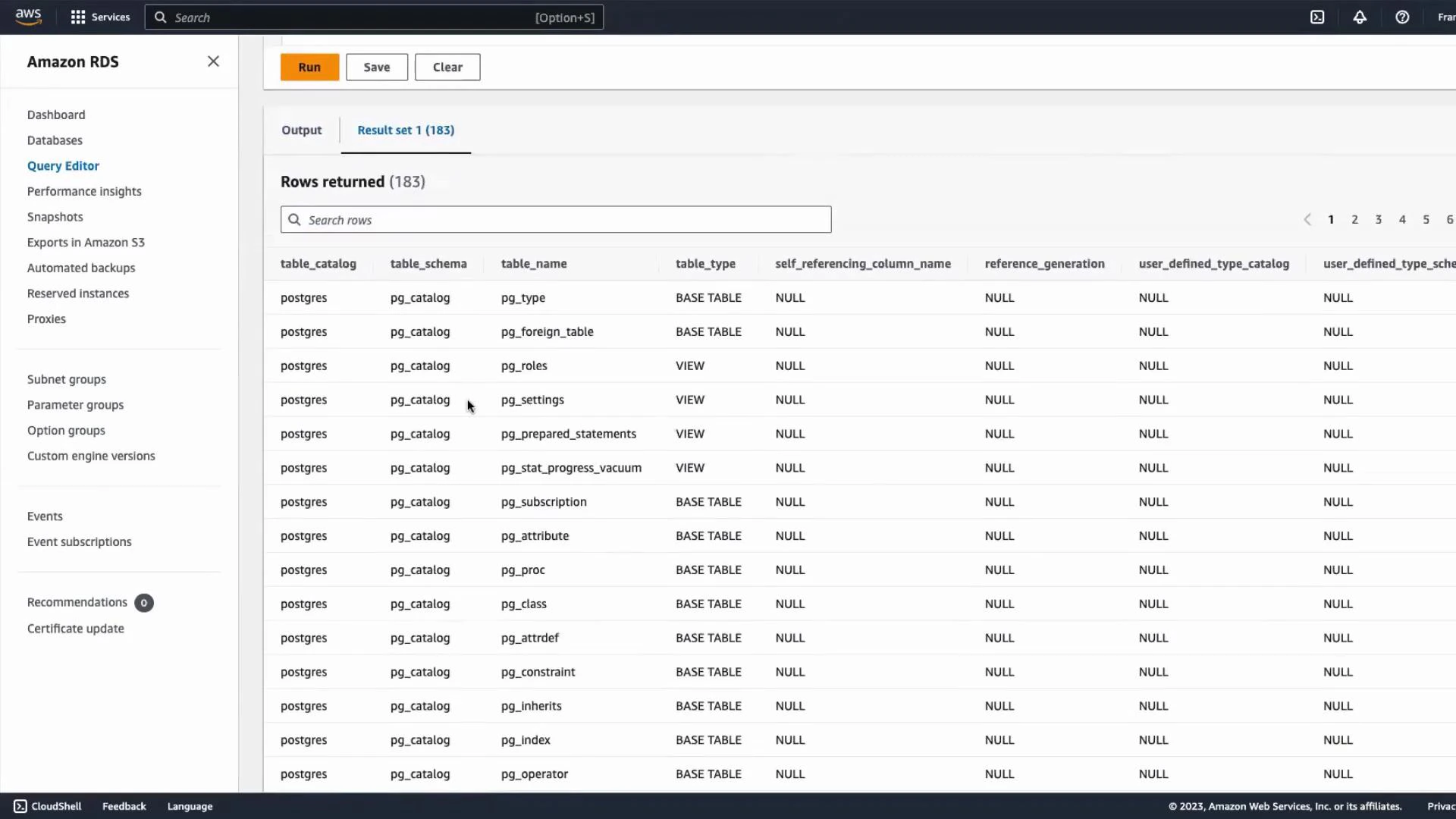Open Parameter groups settings
Viewport: 1456px width, 819px height.
click(x=75, y=404)
